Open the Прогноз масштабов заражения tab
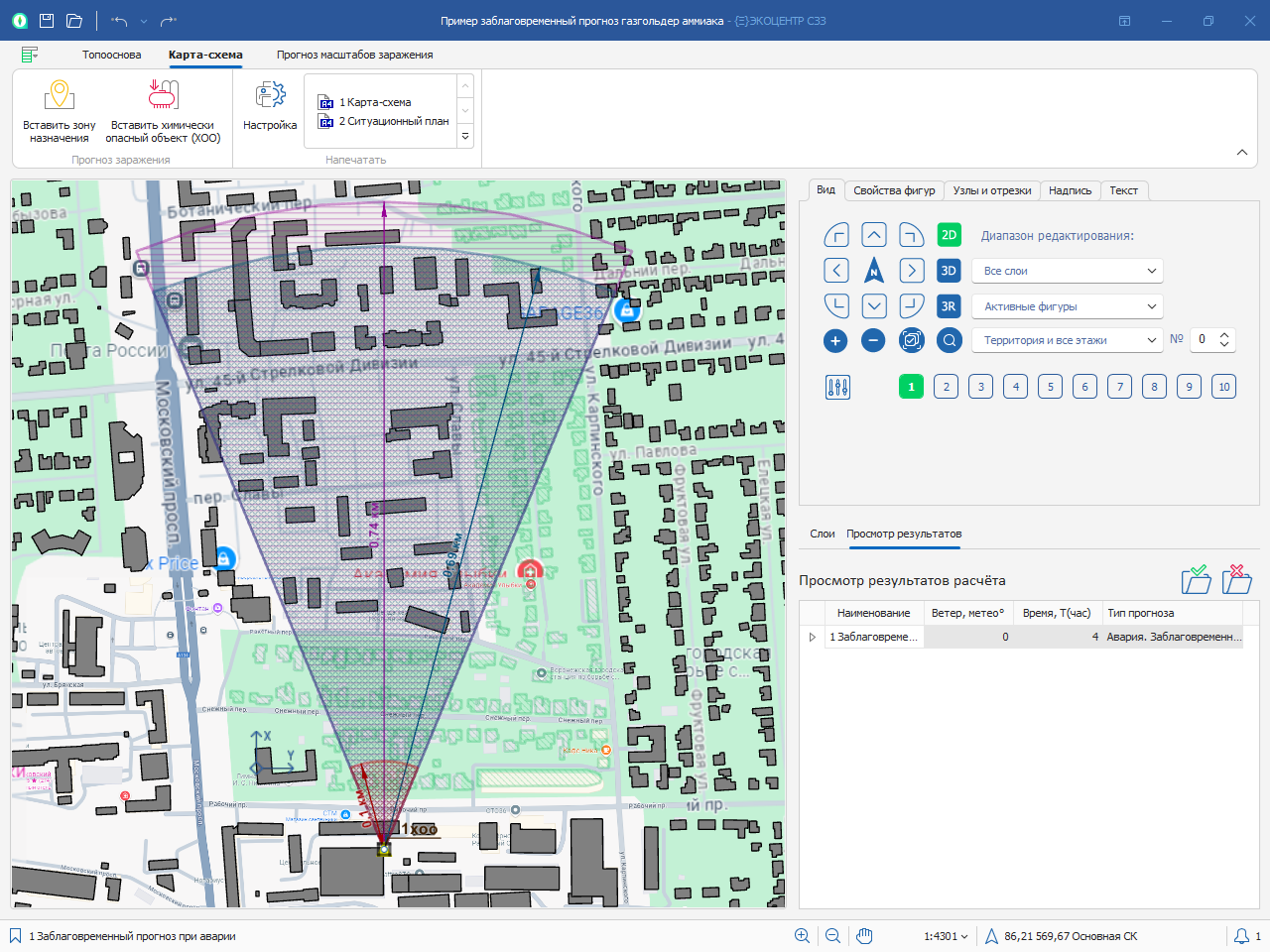The image size is (1270, 952). 354,55
